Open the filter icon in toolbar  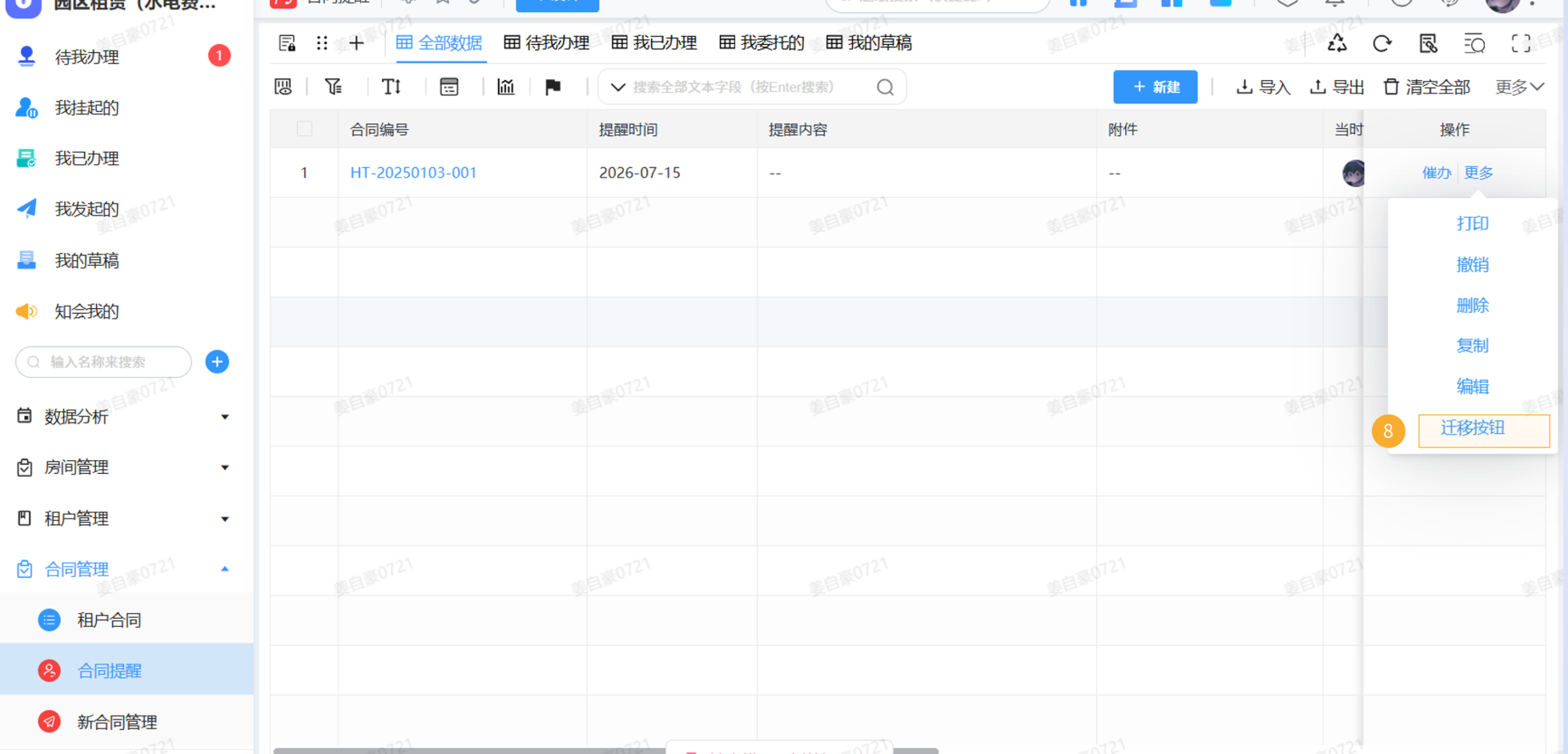pos(334,86)
